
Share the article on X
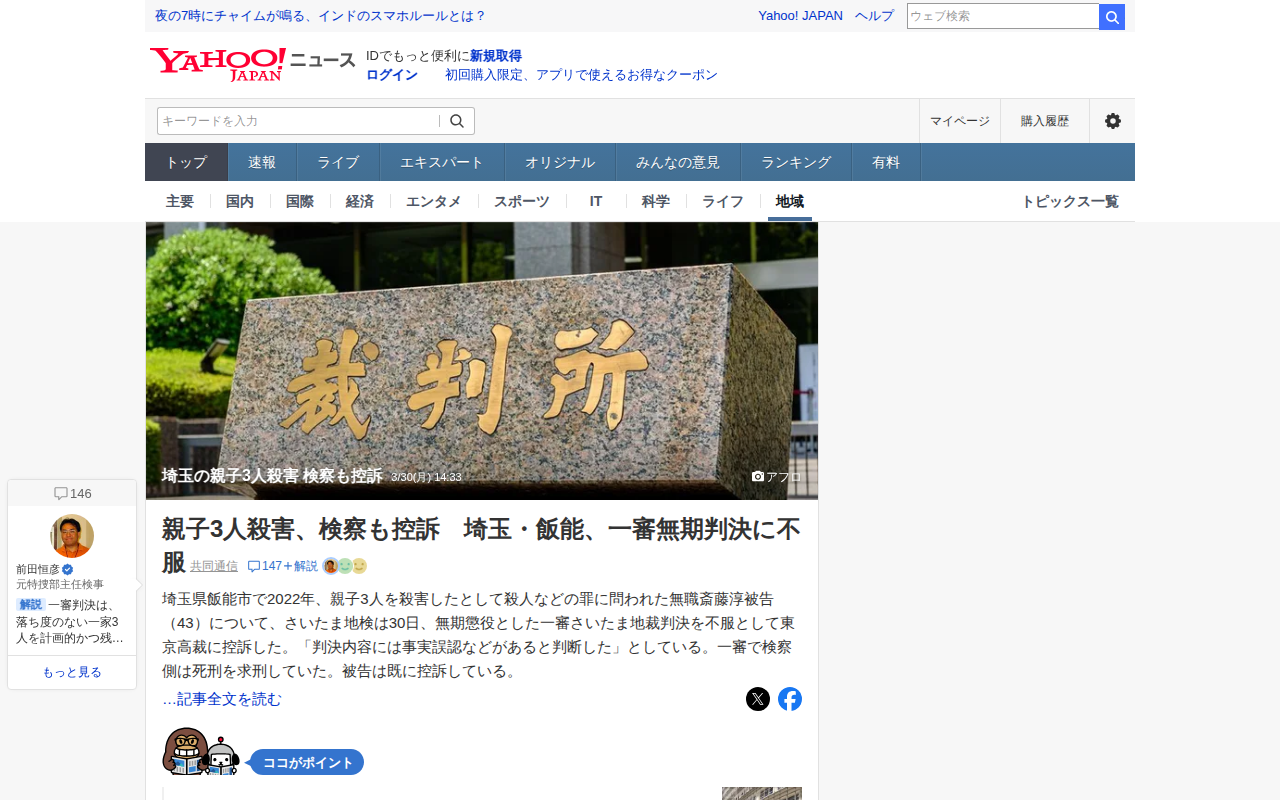coord(758,699)
